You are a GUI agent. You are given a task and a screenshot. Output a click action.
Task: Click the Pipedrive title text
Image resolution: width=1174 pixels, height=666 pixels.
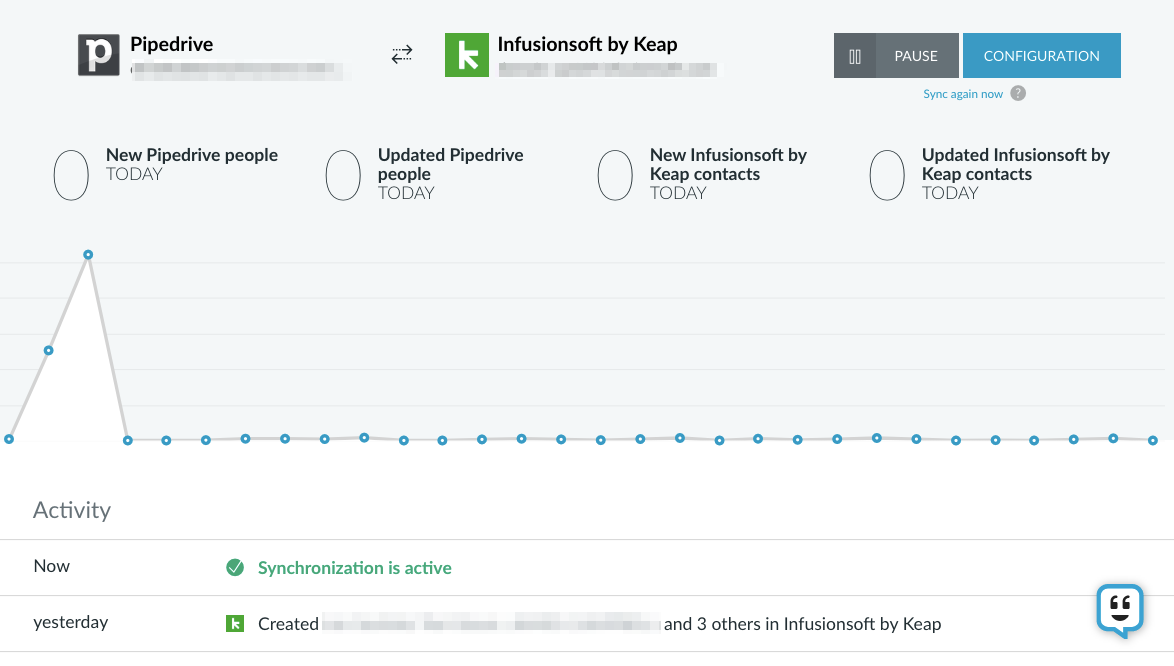click(171, 44)
